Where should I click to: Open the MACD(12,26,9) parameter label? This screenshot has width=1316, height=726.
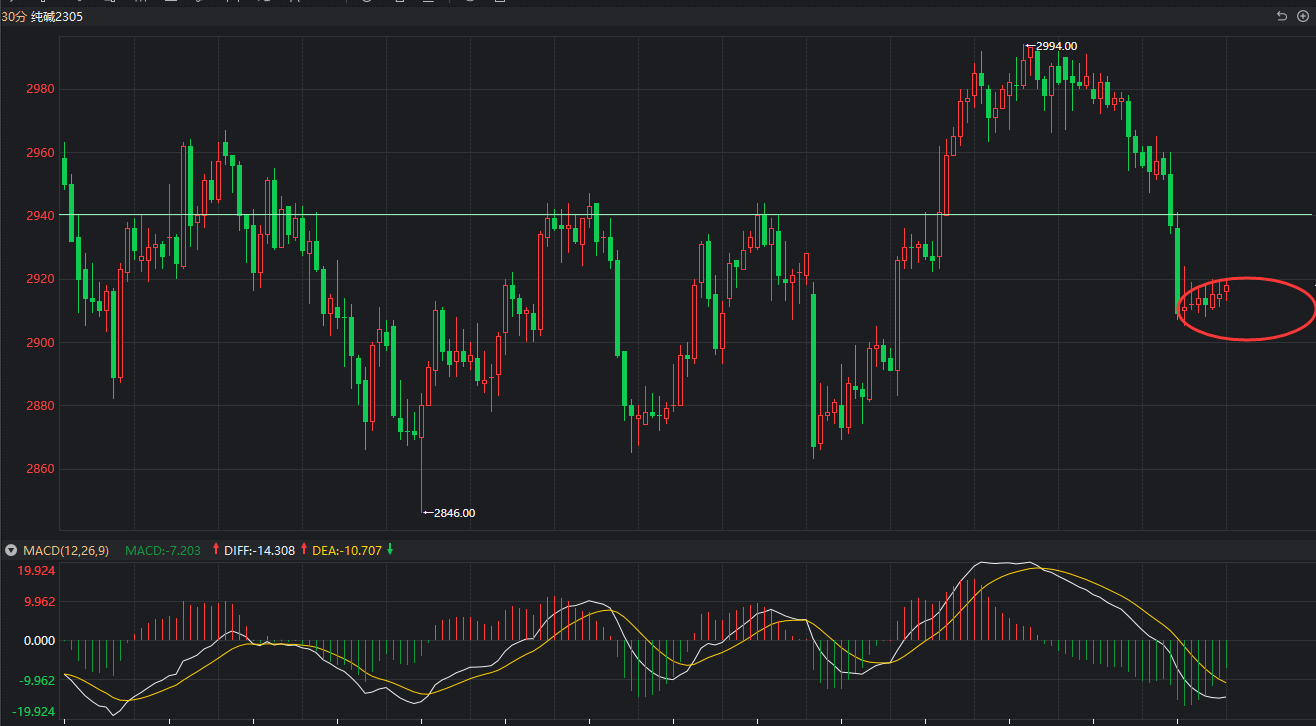click(66, 550)
